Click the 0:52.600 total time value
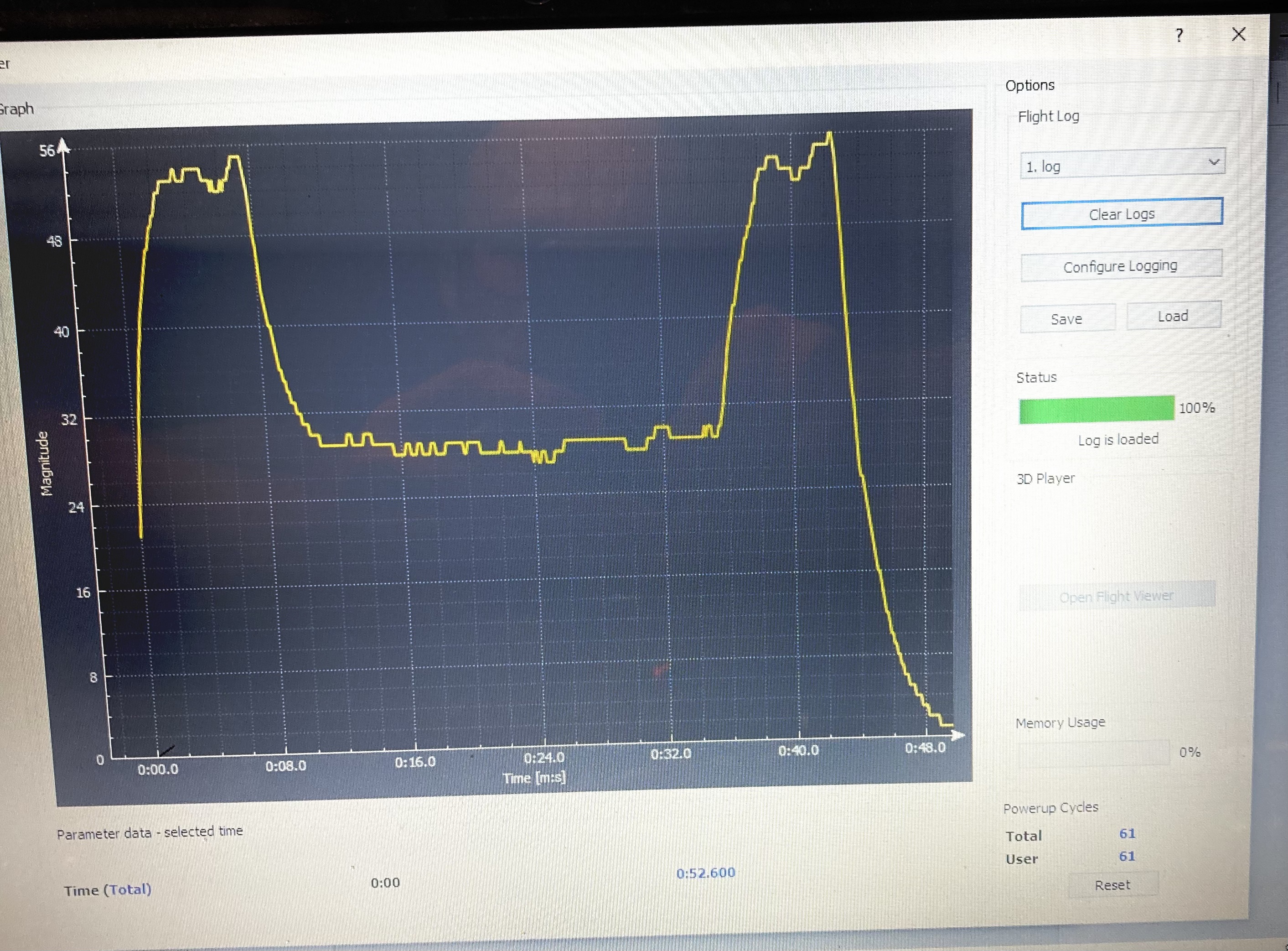 706,873
